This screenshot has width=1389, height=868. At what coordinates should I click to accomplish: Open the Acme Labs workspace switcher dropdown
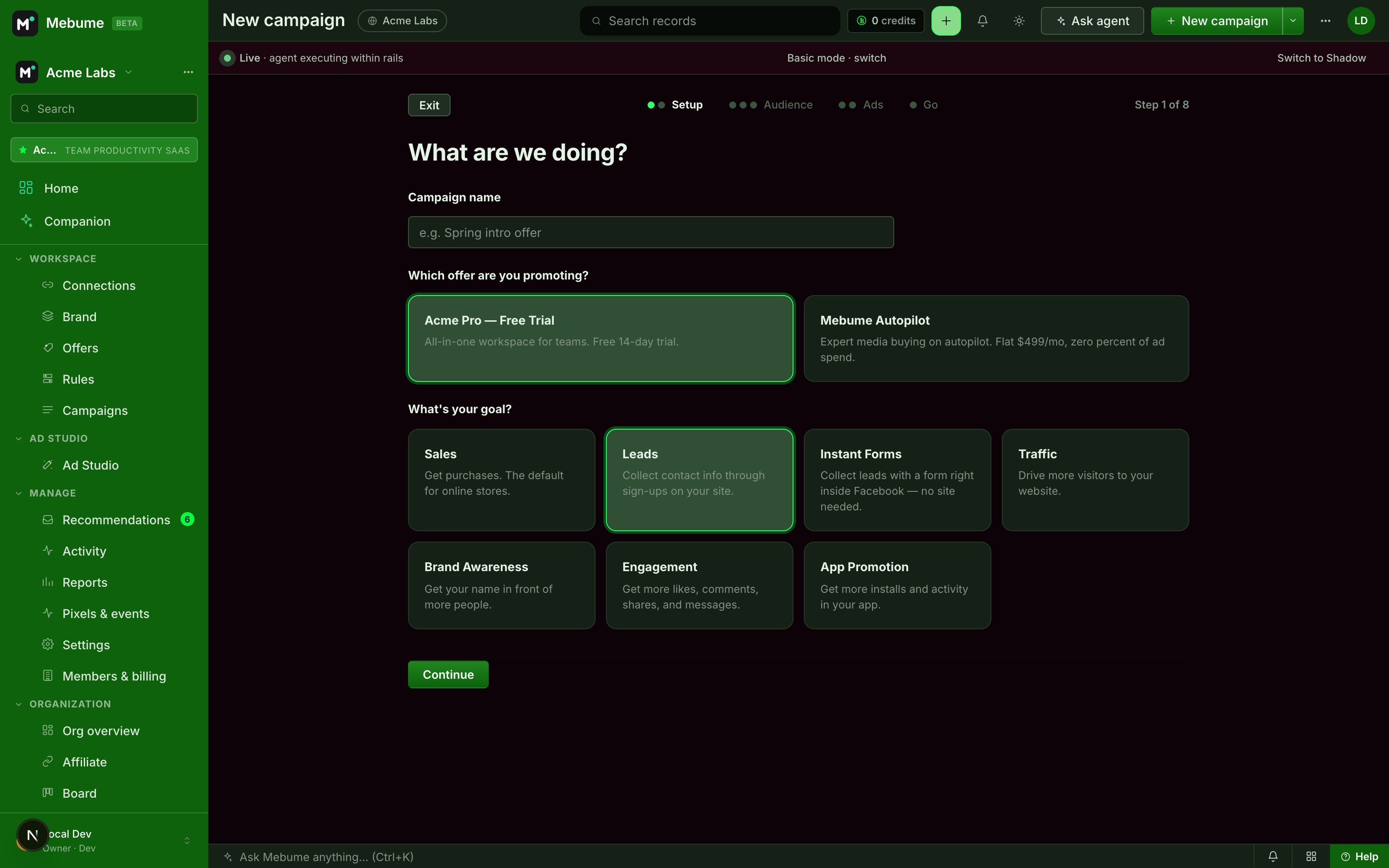pyautogui.click(x=75, y=72)
